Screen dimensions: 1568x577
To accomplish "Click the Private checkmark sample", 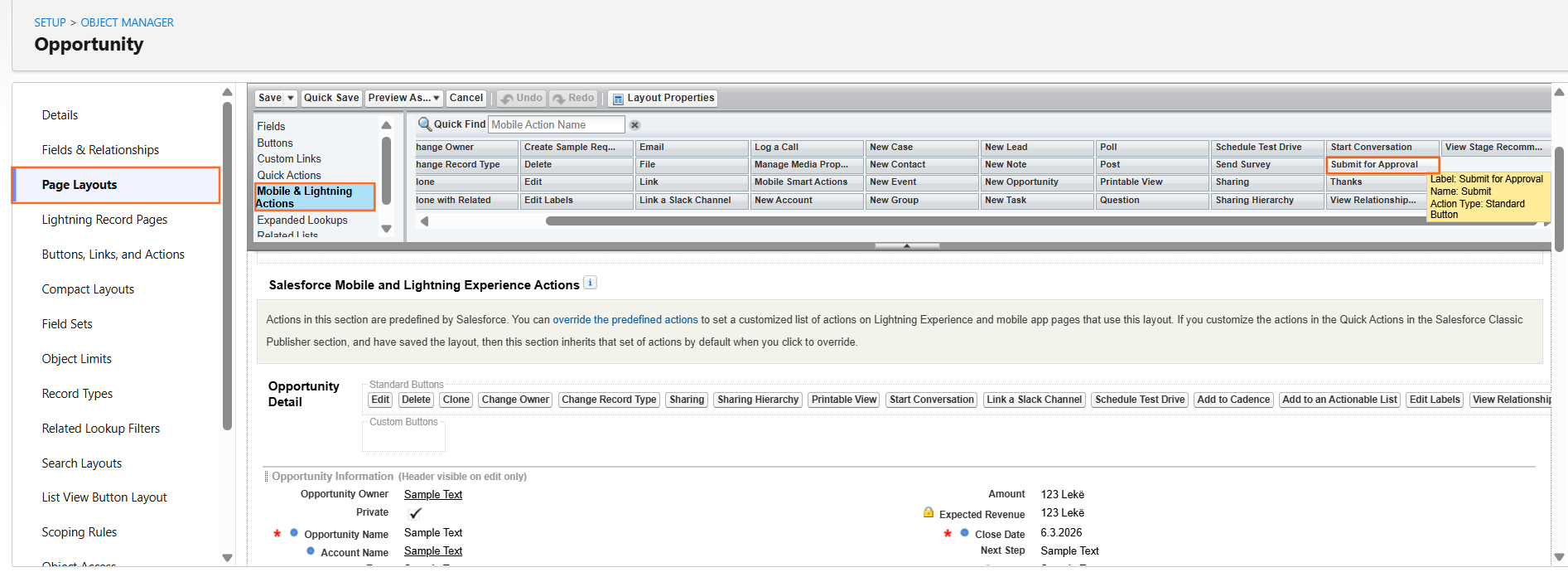I will (415, 513).
